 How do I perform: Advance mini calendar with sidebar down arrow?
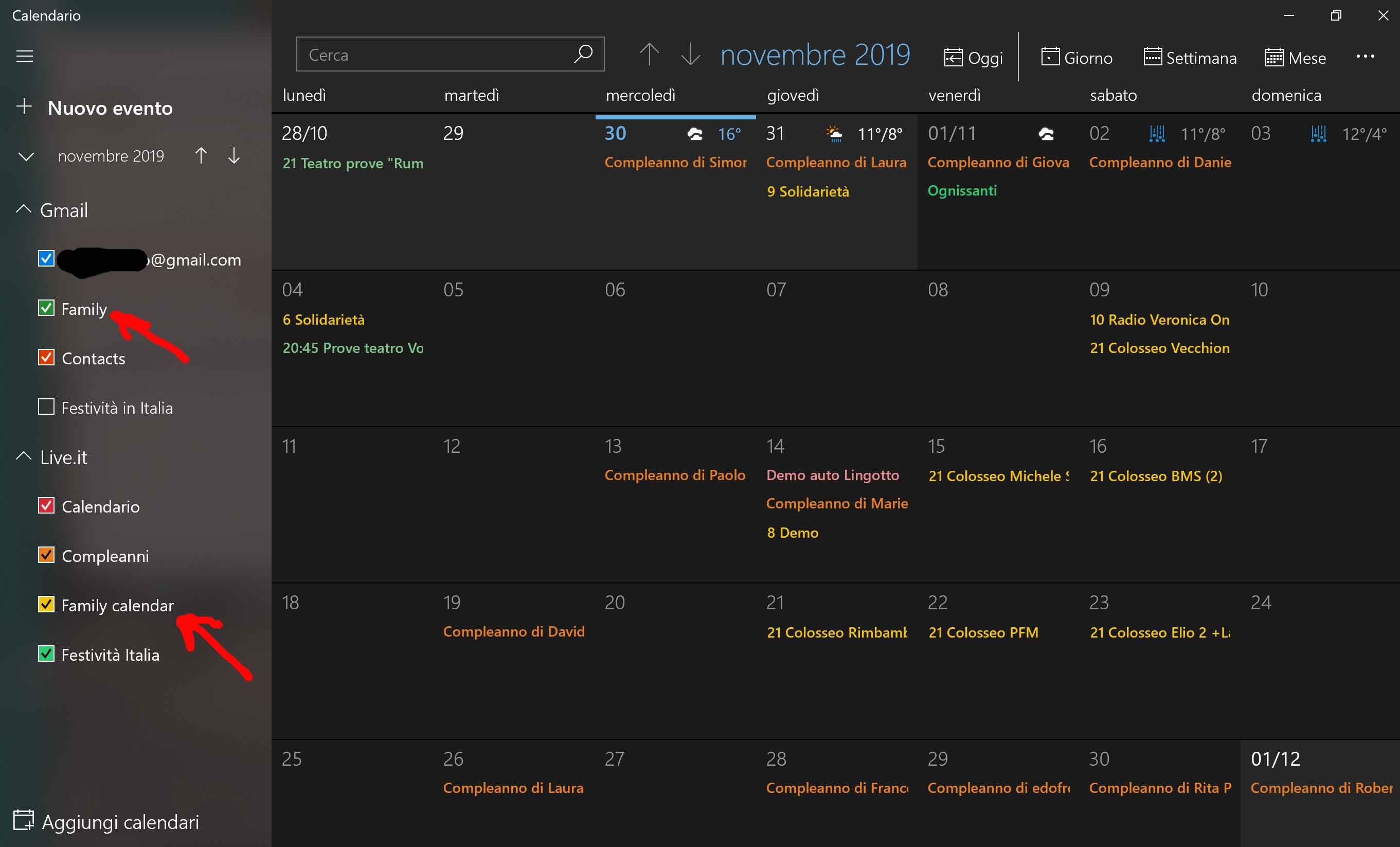(x=234, y=156)
